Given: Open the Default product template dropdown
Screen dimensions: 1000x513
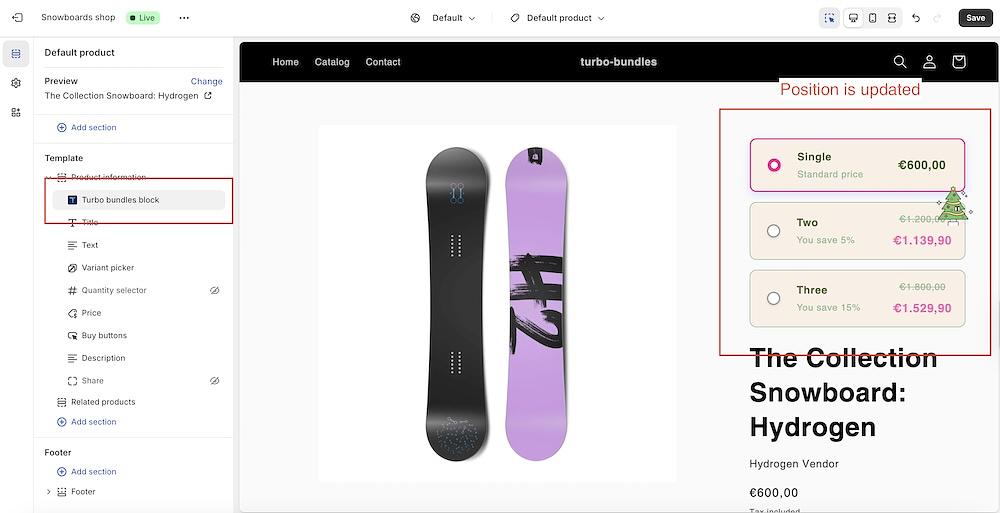Looking at the screenshot, I should [557, 18].
